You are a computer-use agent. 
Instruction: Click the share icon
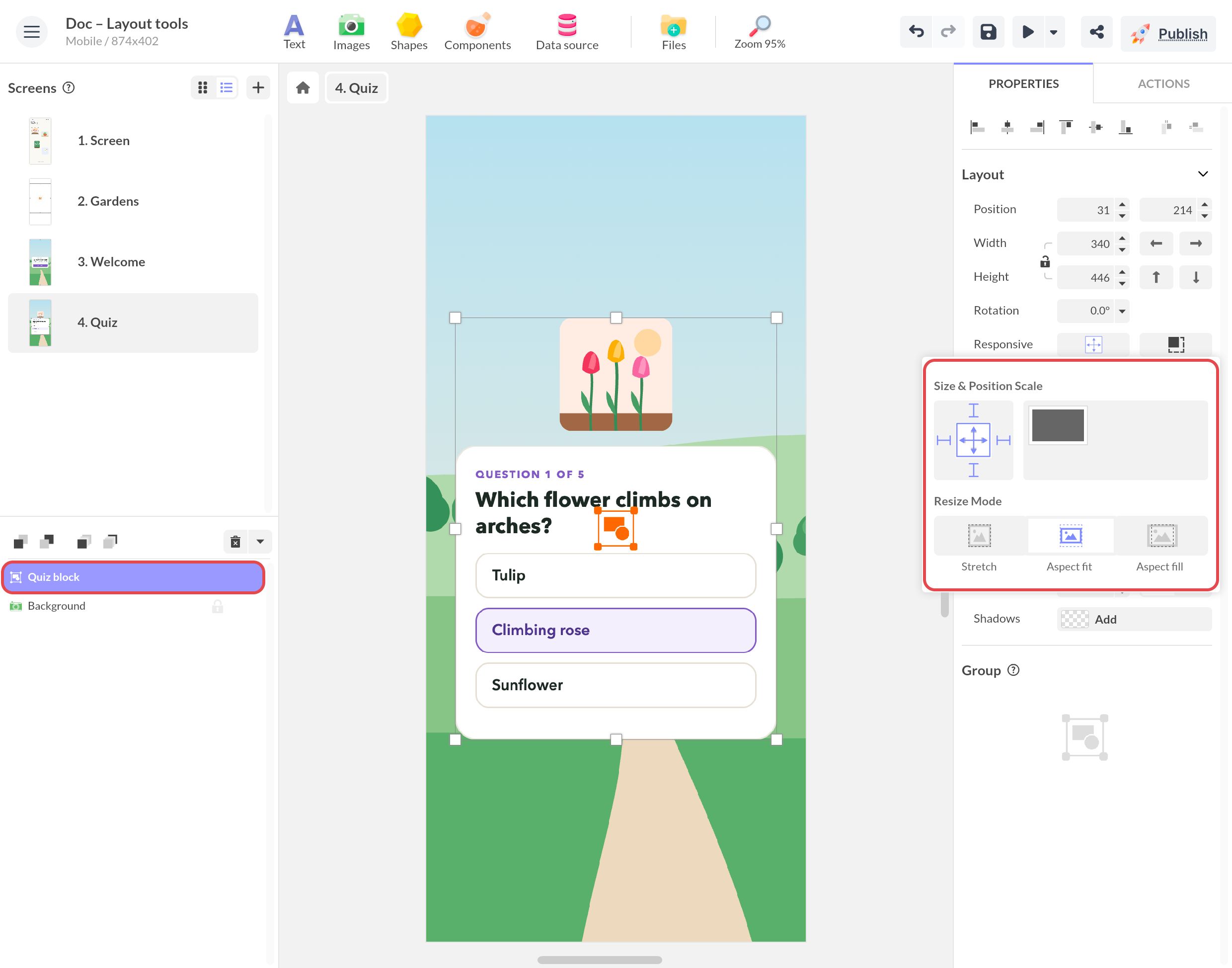(1096, 32)
